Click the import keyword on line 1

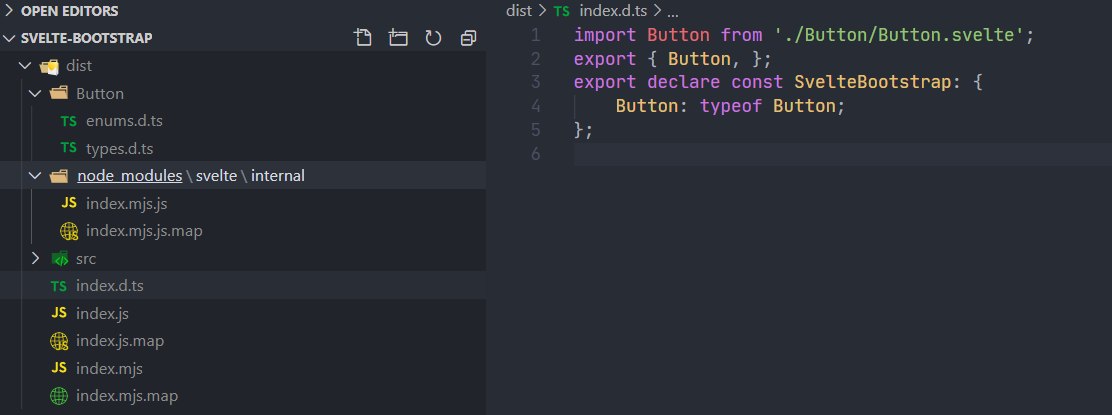[x=605, y=35]
